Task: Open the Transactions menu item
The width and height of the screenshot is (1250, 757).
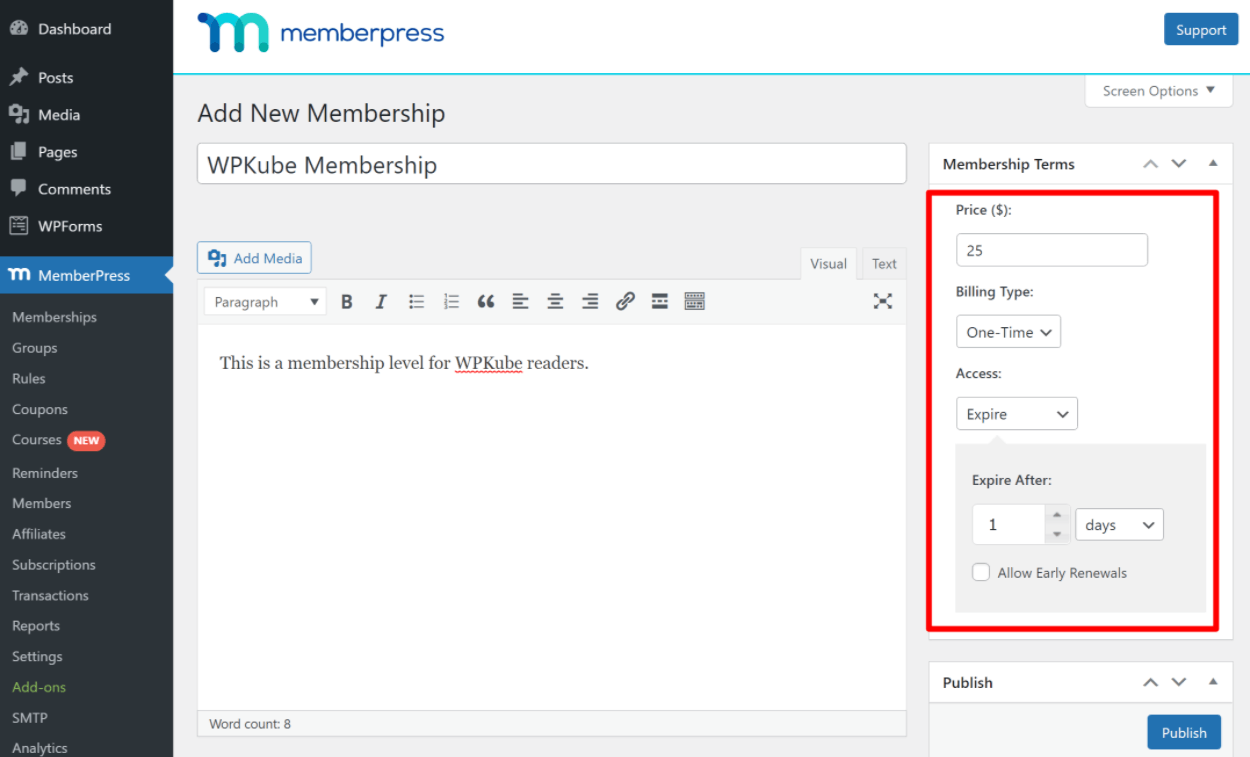Action: (50, 595)
